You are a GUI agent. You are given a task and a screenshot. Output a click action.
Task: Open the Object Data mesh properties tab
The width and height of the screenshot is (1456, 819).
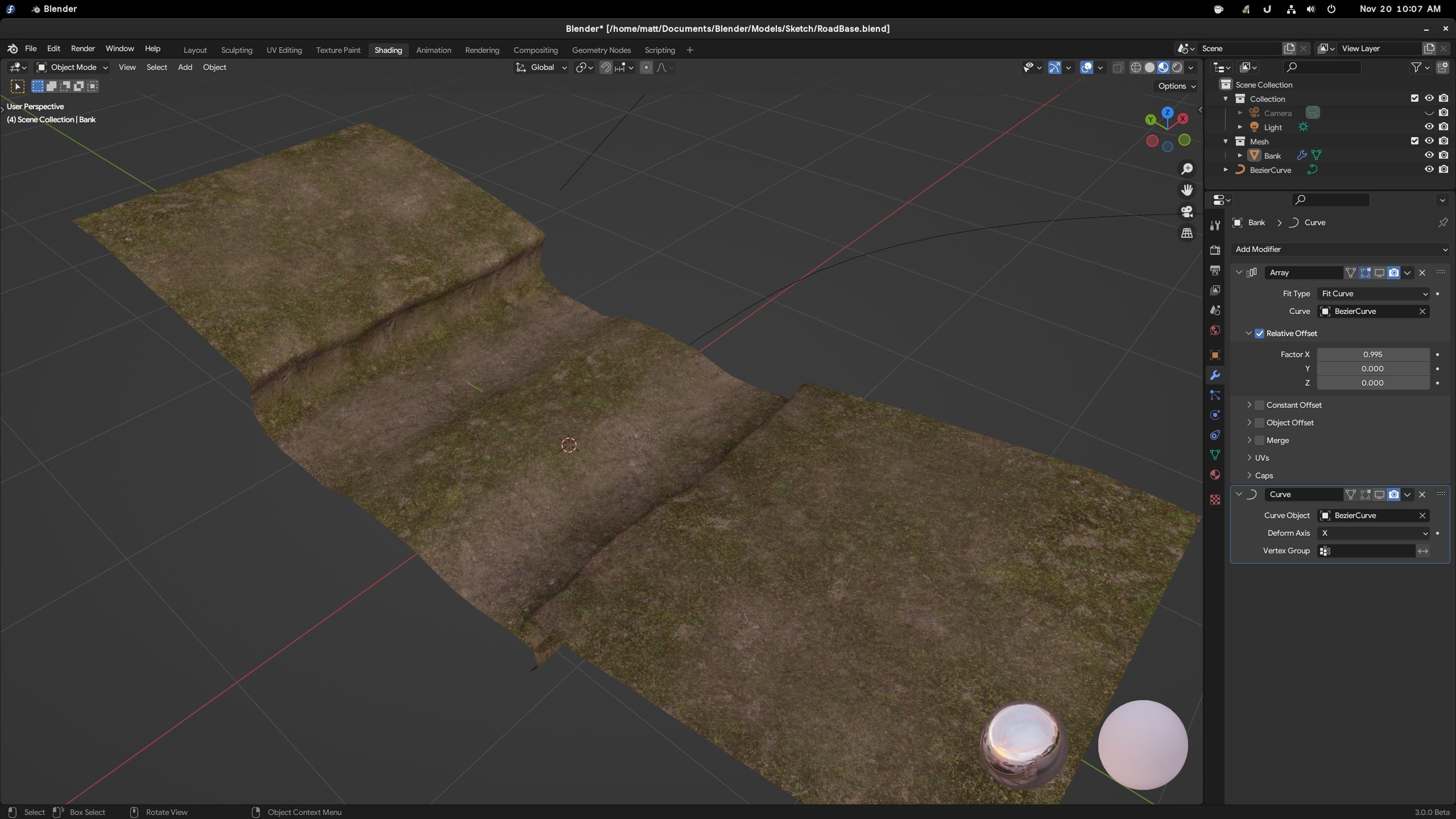1215,454
